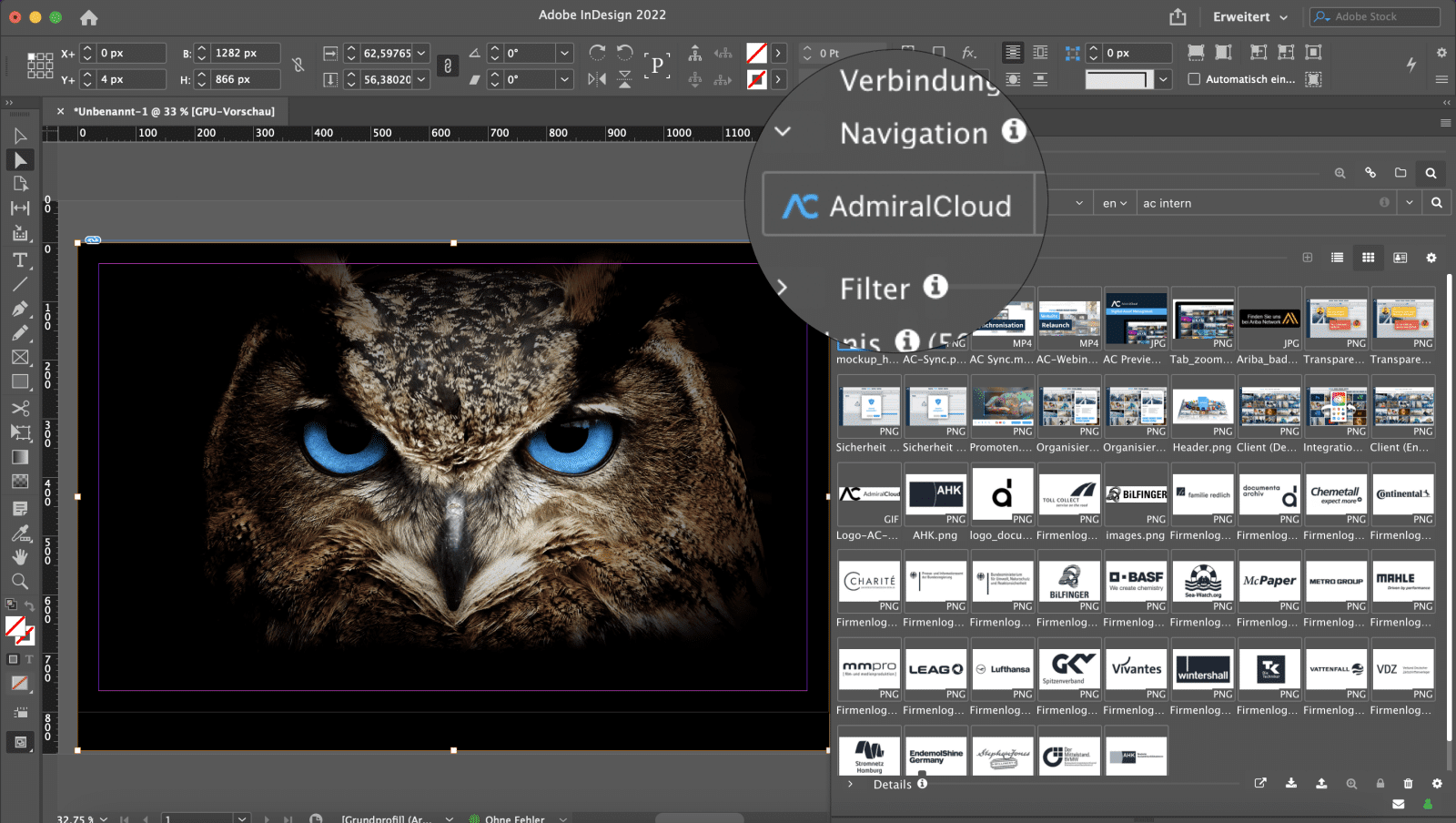Enable the Automatisch einpassen checkbox

click(1194, 79)
